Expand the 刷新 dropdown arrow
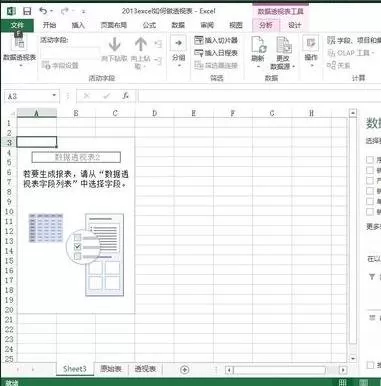The width and height of the screenshot is (381, 386). [258, 66]
